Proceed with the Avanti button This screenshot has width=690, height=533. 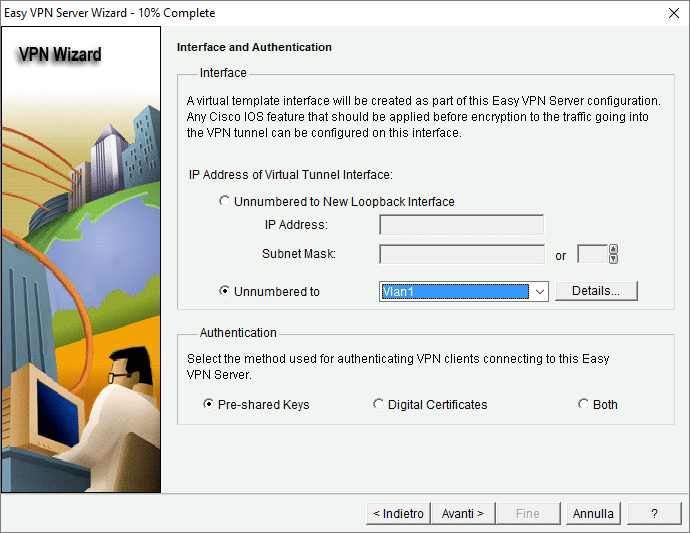462,513
